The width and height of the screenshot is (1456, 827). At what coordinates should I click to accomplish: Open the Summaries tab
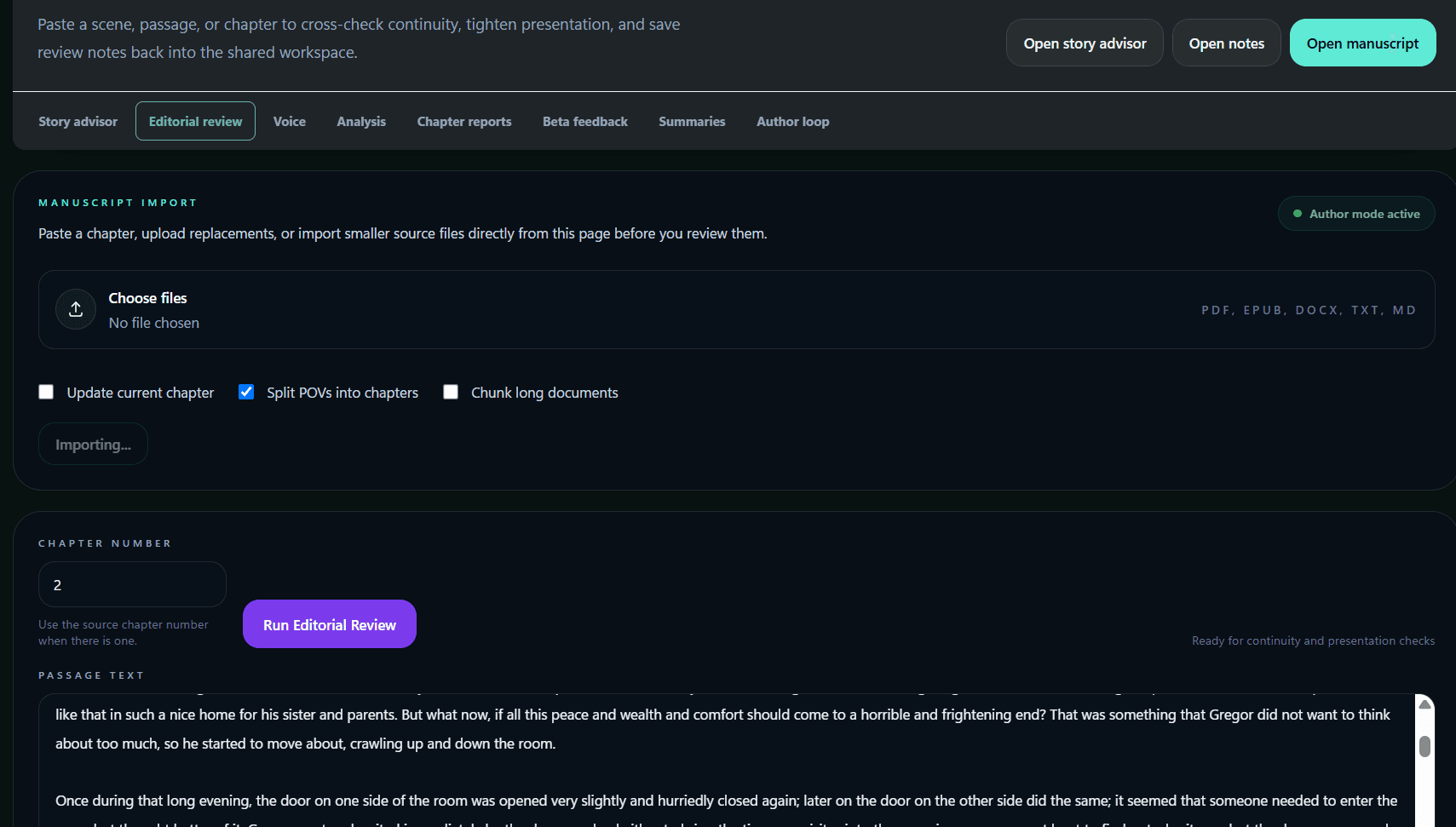tap(692, 121)
